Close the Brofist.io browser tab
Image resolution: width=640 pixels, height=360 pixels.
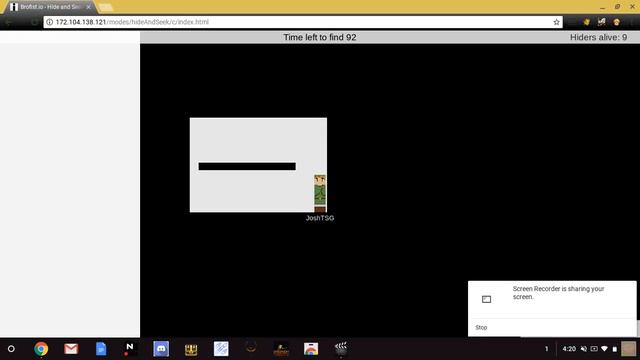[x=89, y=7]
